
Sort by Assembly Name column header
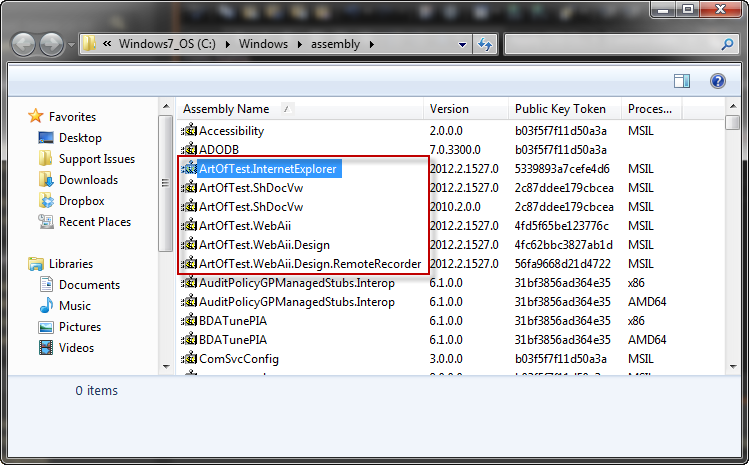226,109
